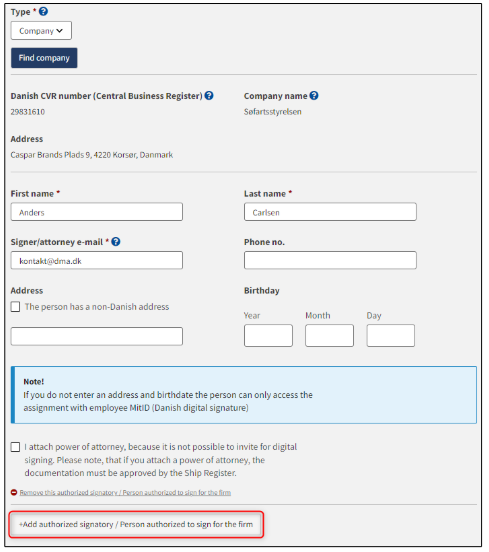Click the Find company button
489x552 pixels.
point(44,58)
